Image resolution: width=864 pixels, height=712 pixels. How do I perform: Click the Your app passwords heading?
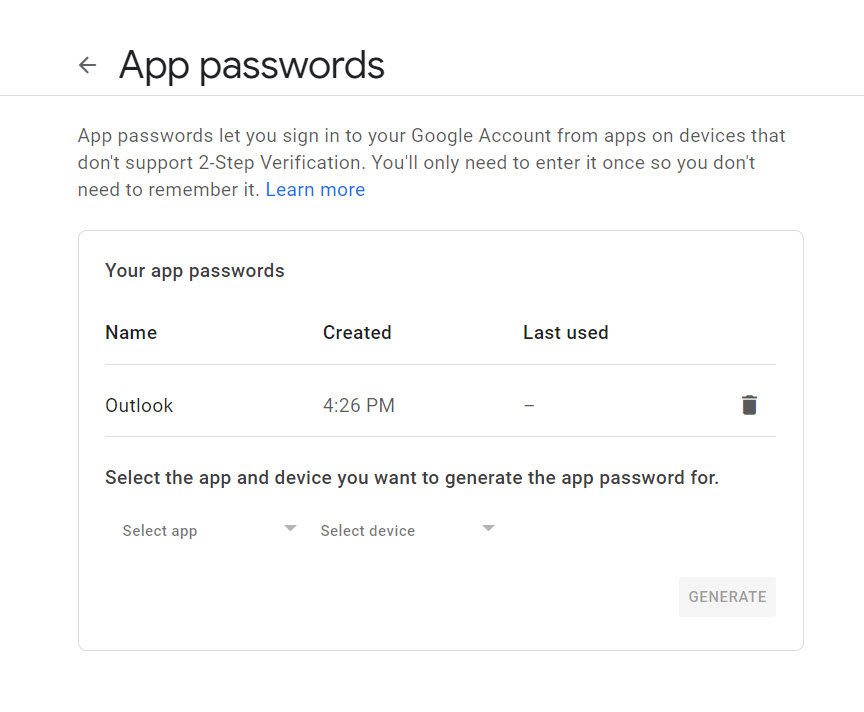tap(195, 271)
